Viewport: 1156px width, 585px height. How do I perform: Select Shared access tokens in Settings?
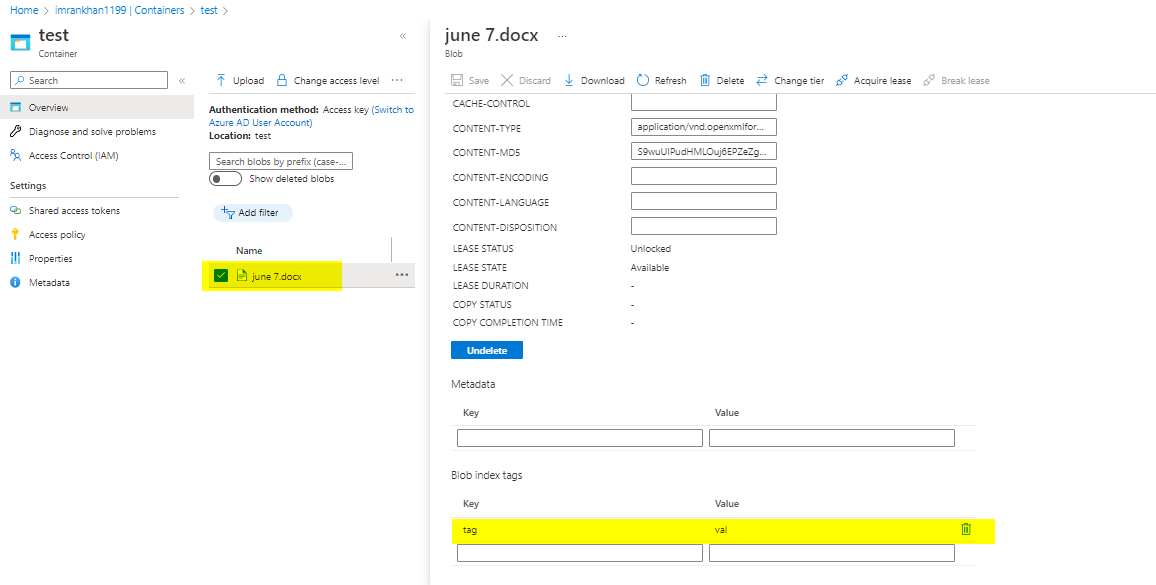(74, 211)
